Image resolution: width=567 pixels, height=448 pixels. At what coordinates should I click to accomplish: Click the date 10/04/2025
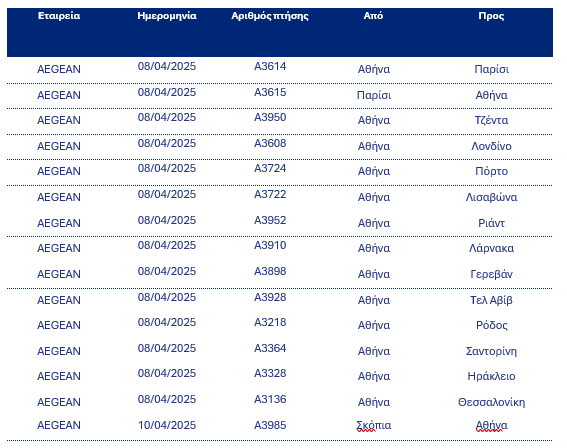[167, 425]
